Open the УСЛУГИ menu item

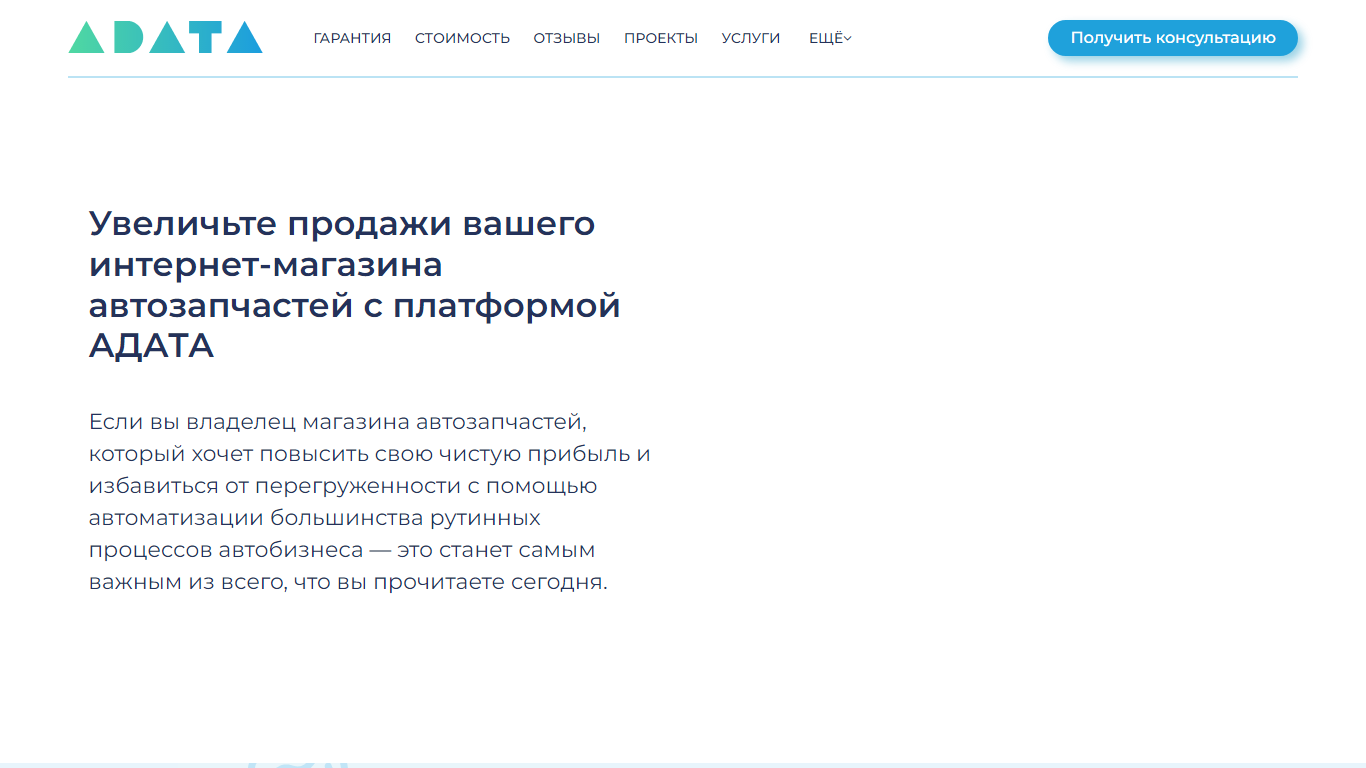coord(751,38)
